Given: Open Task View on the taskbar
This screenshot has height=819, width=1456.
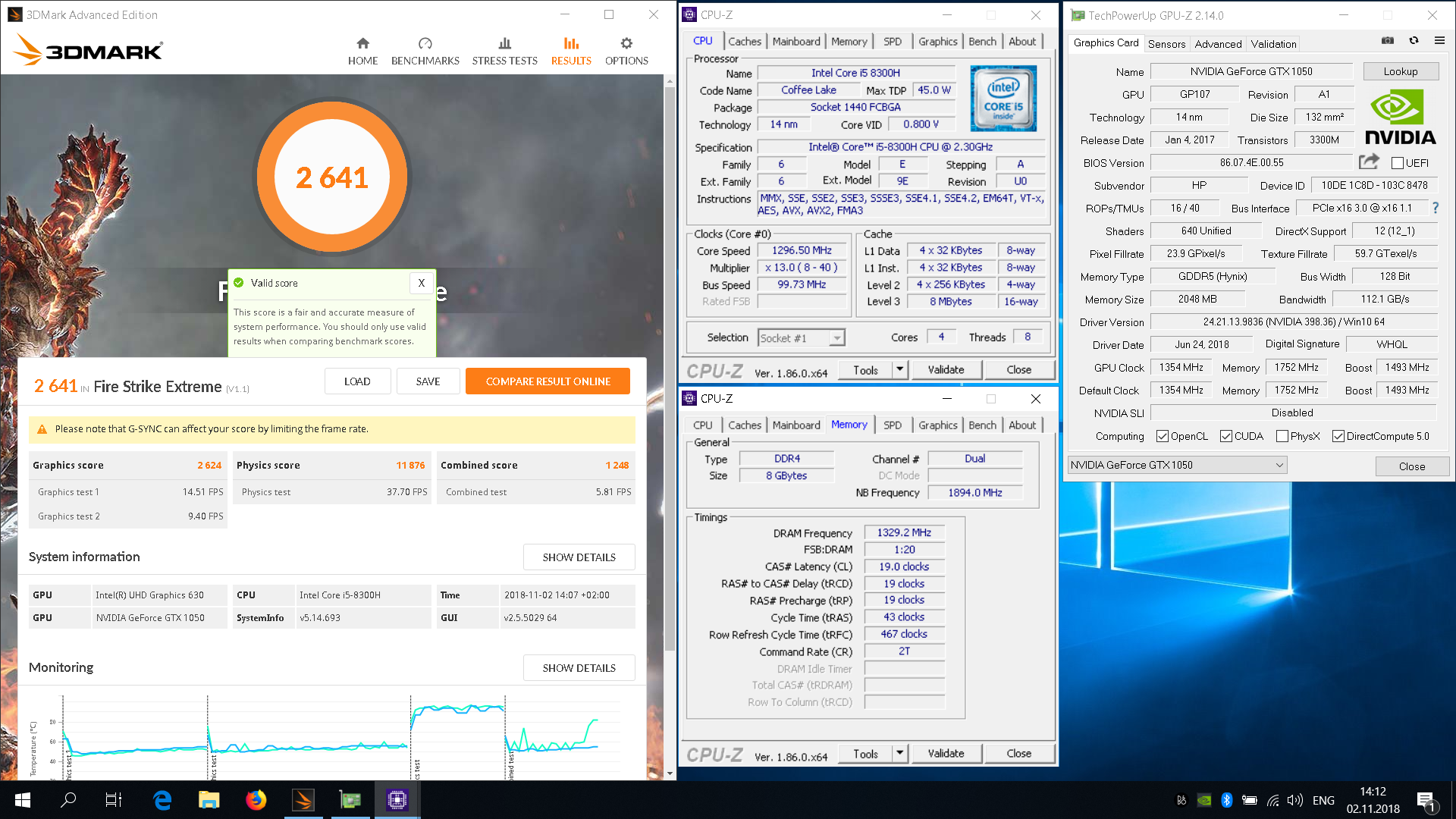Looking at the screenshot, I should pos(114,800).
